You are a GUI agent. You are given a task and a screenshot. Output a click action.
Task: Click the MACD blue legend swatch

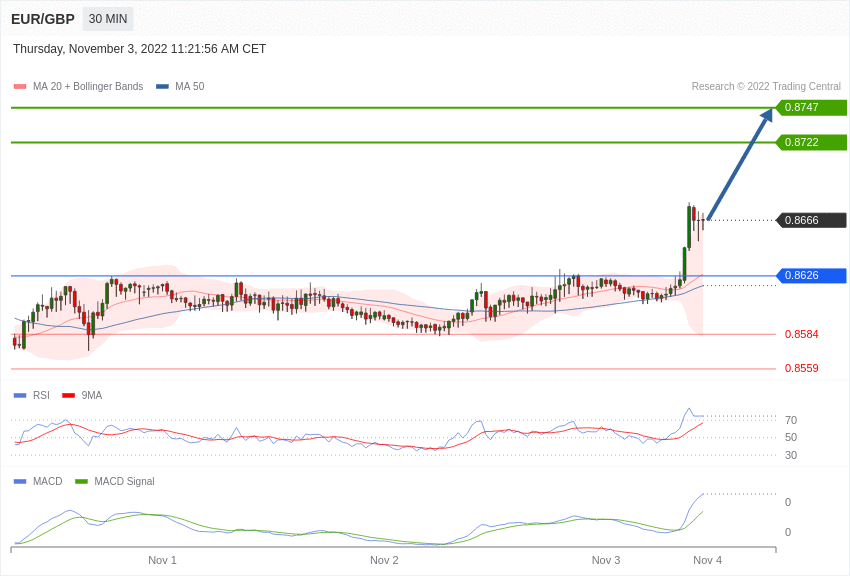20,482
